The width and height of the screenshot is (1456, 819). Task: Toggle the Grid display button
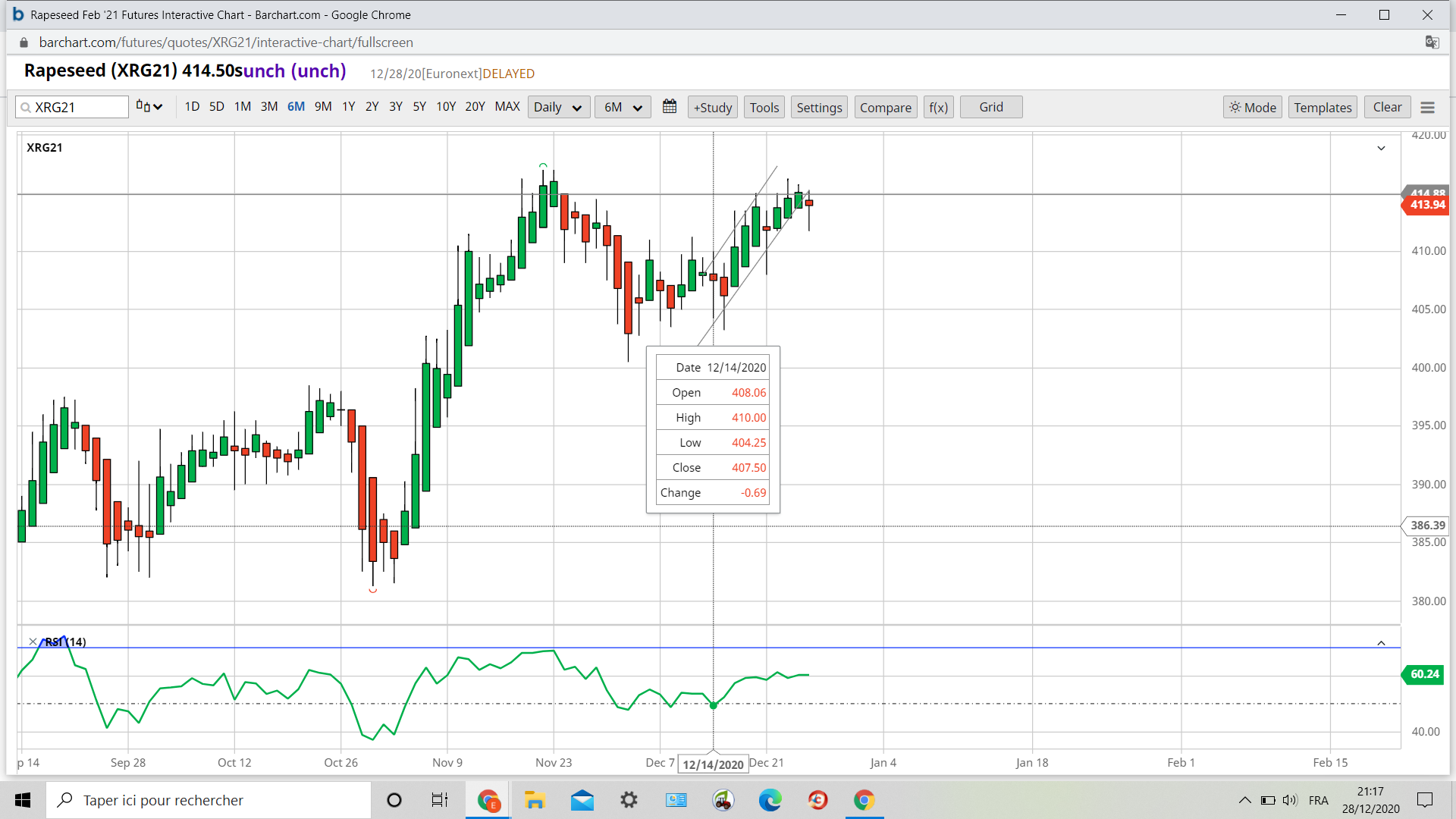990,107
